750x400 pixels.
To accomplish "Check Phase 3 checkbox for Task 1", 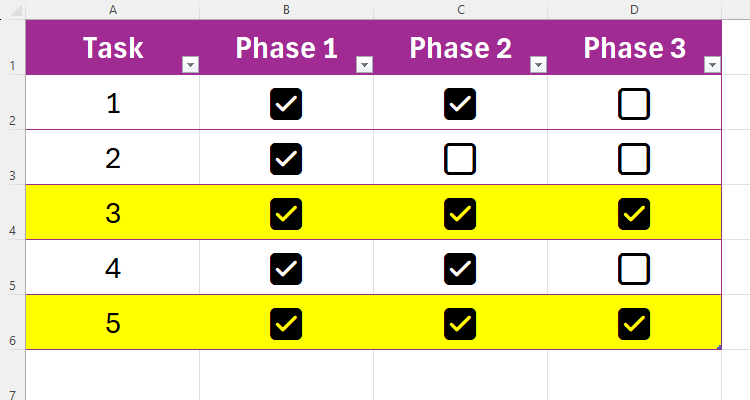I will pyautogui.click(x=634, y=103).
